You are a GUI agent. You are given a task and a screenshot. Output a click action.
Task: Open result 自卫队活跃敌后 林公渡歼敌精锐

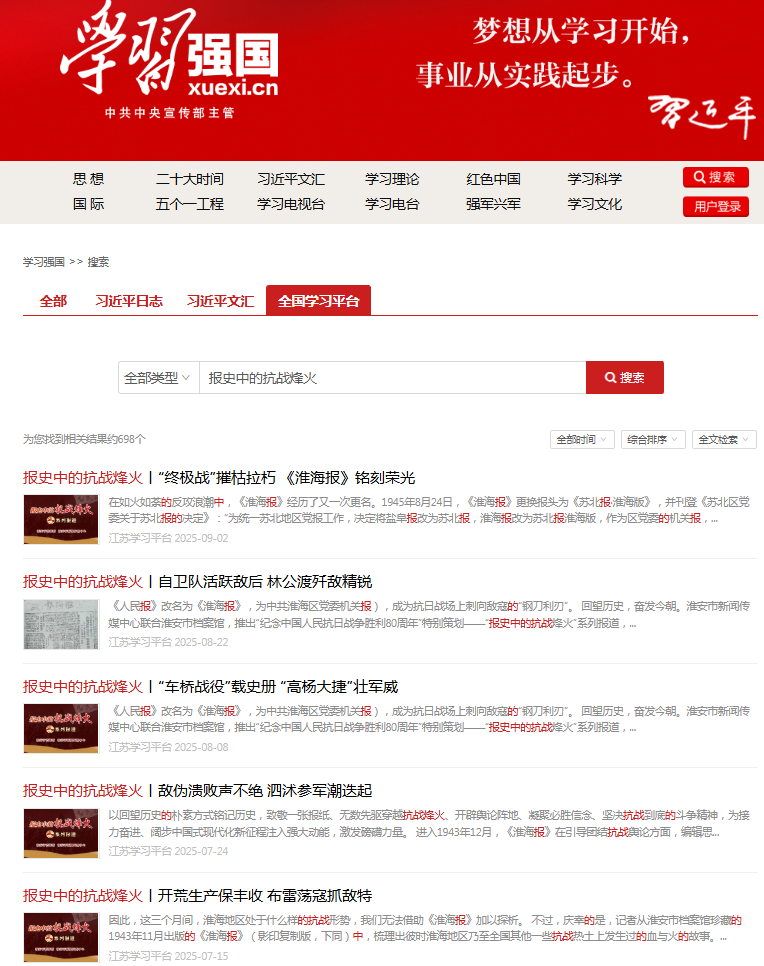[197, 582]
